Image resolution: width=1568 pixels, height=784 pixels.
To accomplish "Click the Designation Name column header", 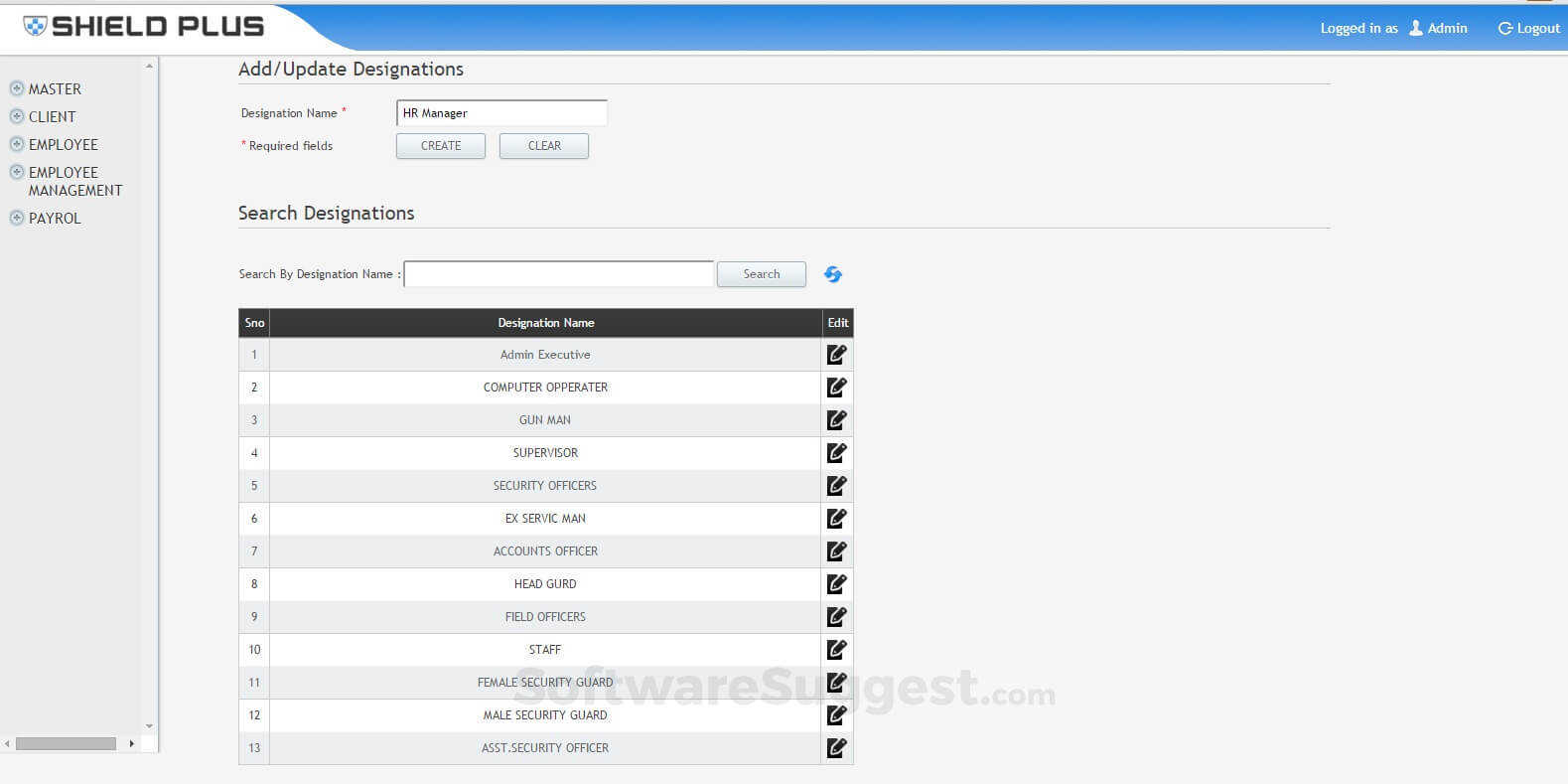I will coord(546,323).
